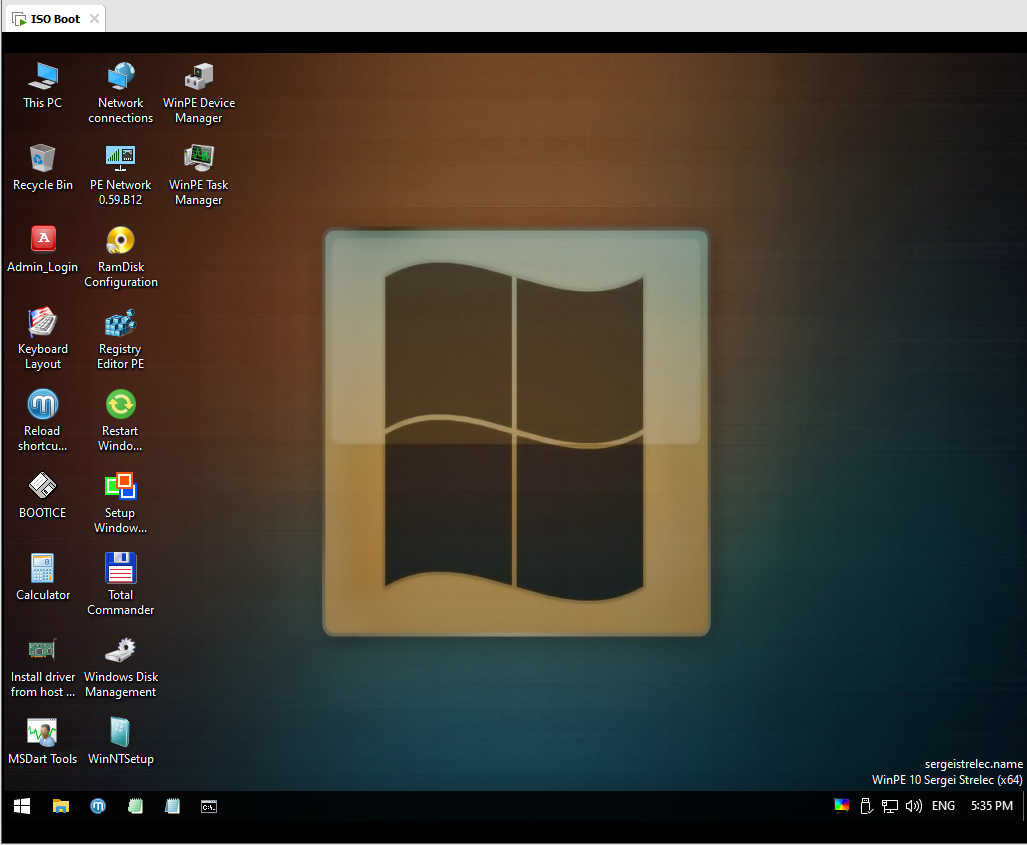Click the volume speaker tray icon
Viewport: 1027px width, 845px height.
tap(914, 806)
